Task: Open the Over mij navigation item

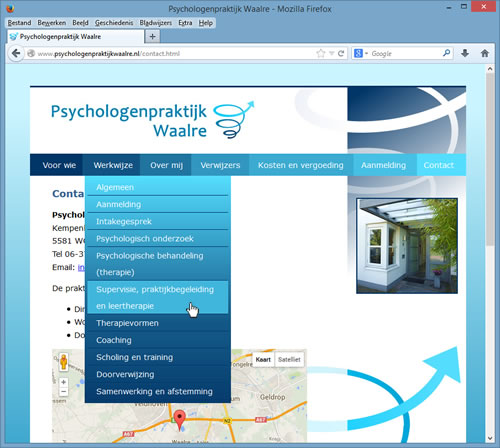Action: point(166,165)
